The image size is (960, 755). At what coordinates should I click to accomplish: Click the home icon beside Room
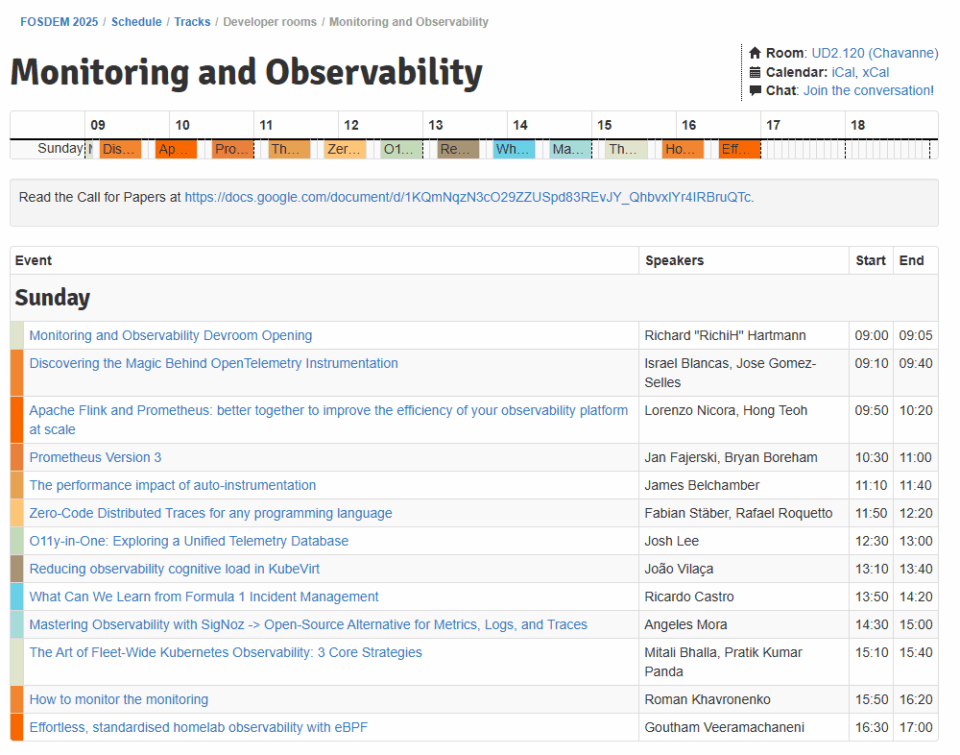pos(755,53)
